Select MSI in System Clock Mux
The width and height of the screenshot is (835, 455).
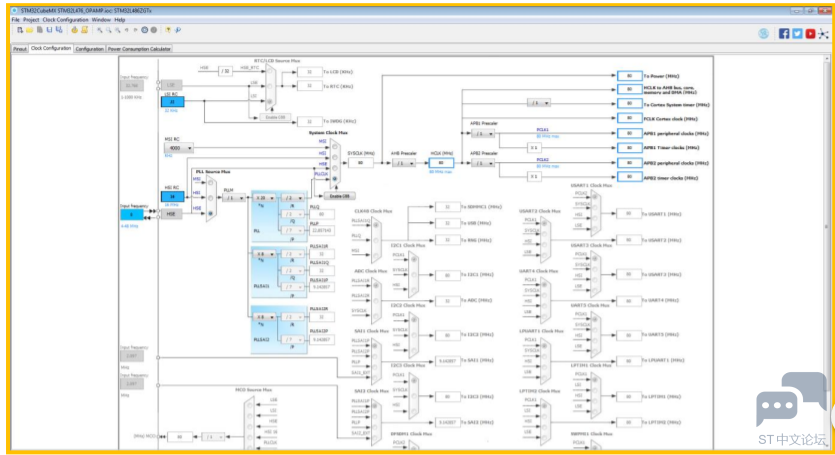[335, 147]
